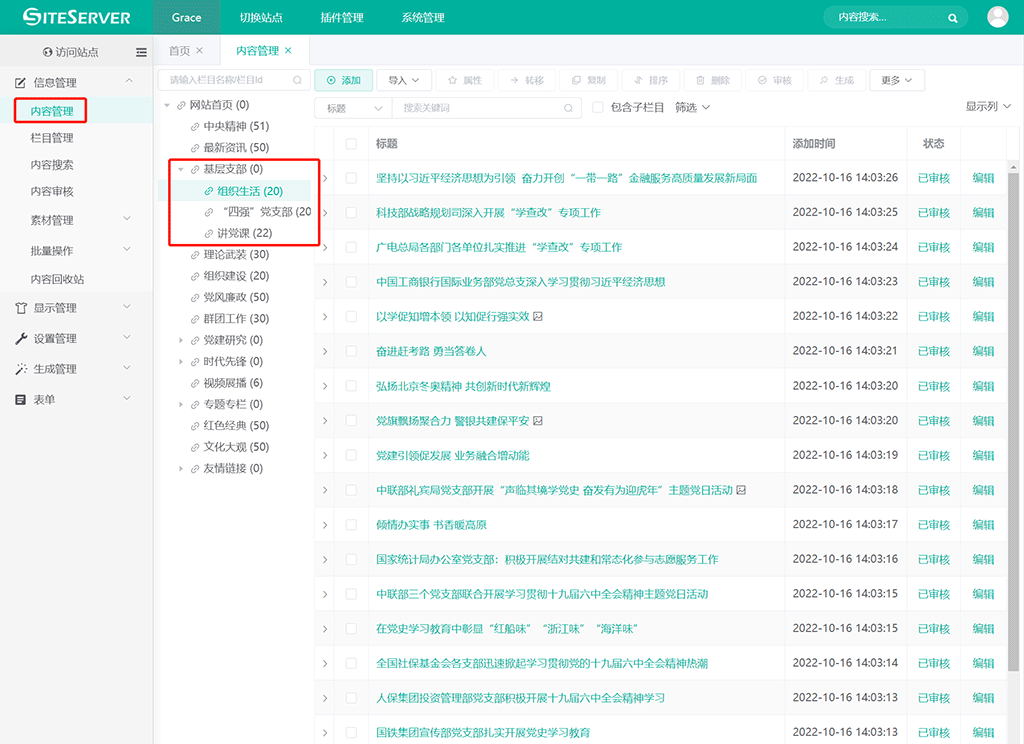
Task: Click link icon next to 视频展播
Action: [195, 383]
